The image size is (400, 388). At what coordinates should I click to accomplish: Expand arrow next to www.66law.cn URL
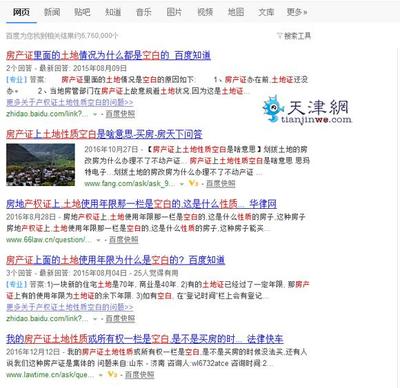(x=98, y=240)
